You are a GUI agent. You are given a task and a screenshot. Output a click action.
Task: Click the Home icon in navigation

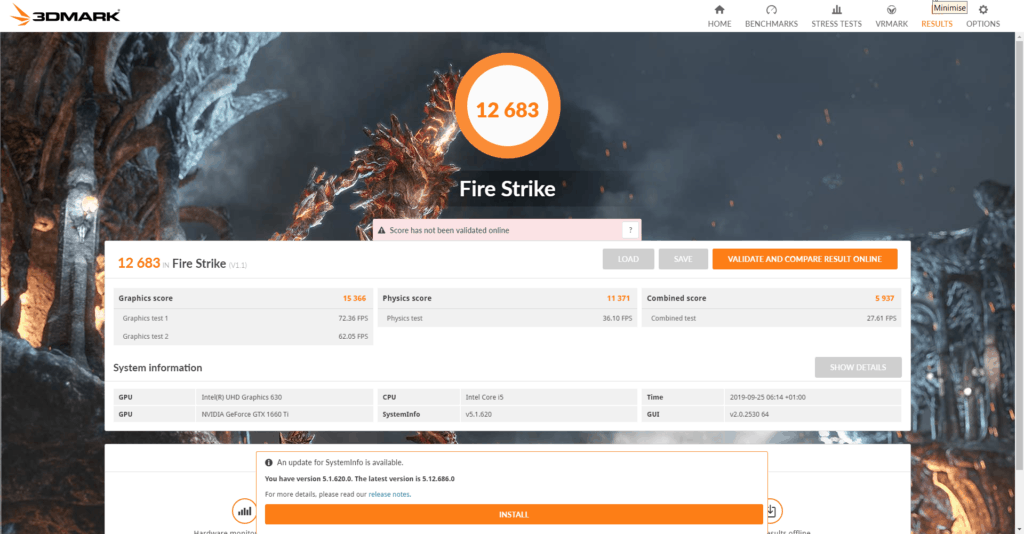tap(719, 10)
